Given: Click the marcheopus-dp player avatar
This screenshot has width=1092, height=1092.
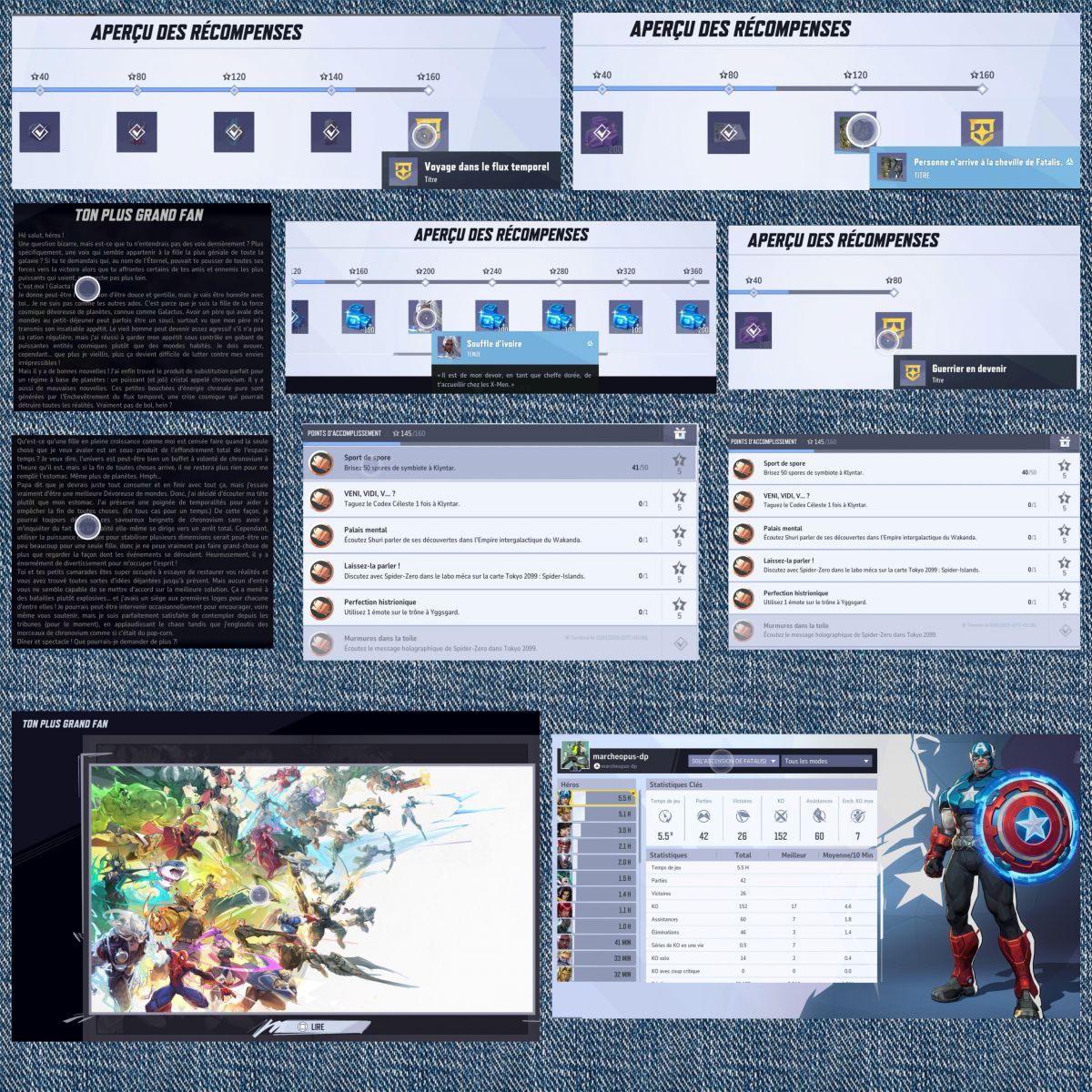Looking at the screenshot, I should tap(573, 757).
